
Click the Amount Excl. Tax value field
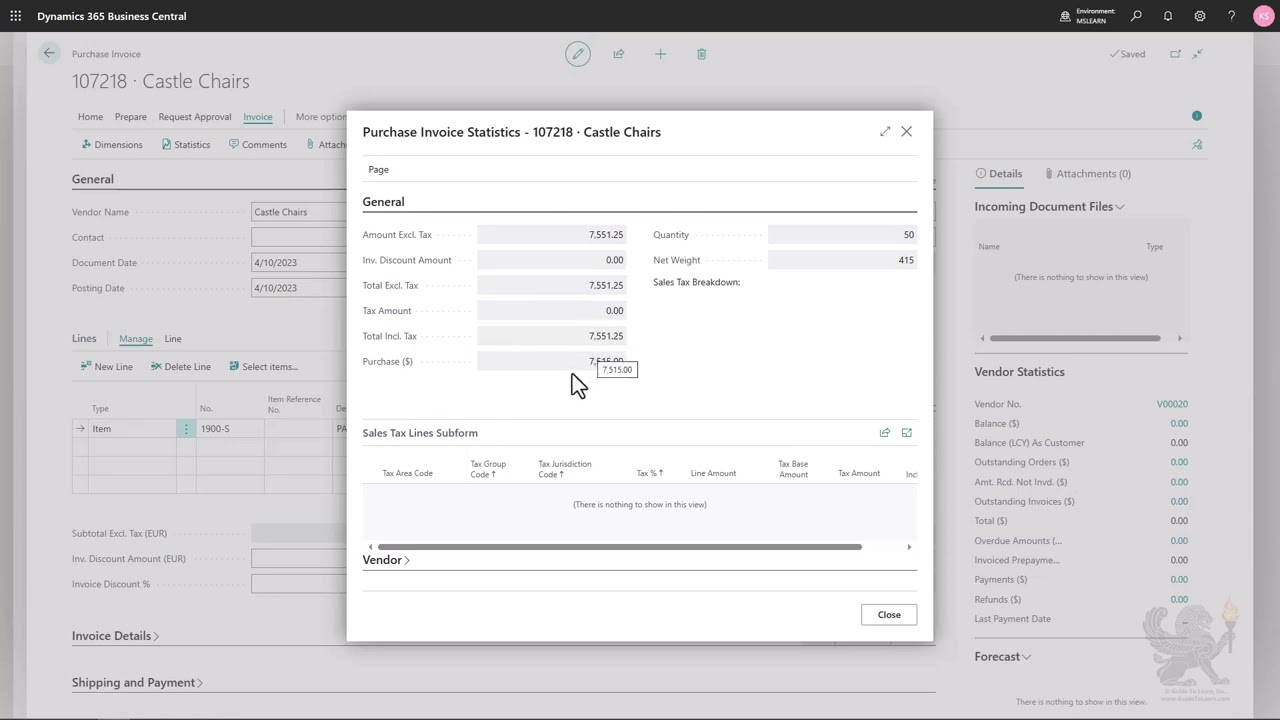click(x=552, y=235)
